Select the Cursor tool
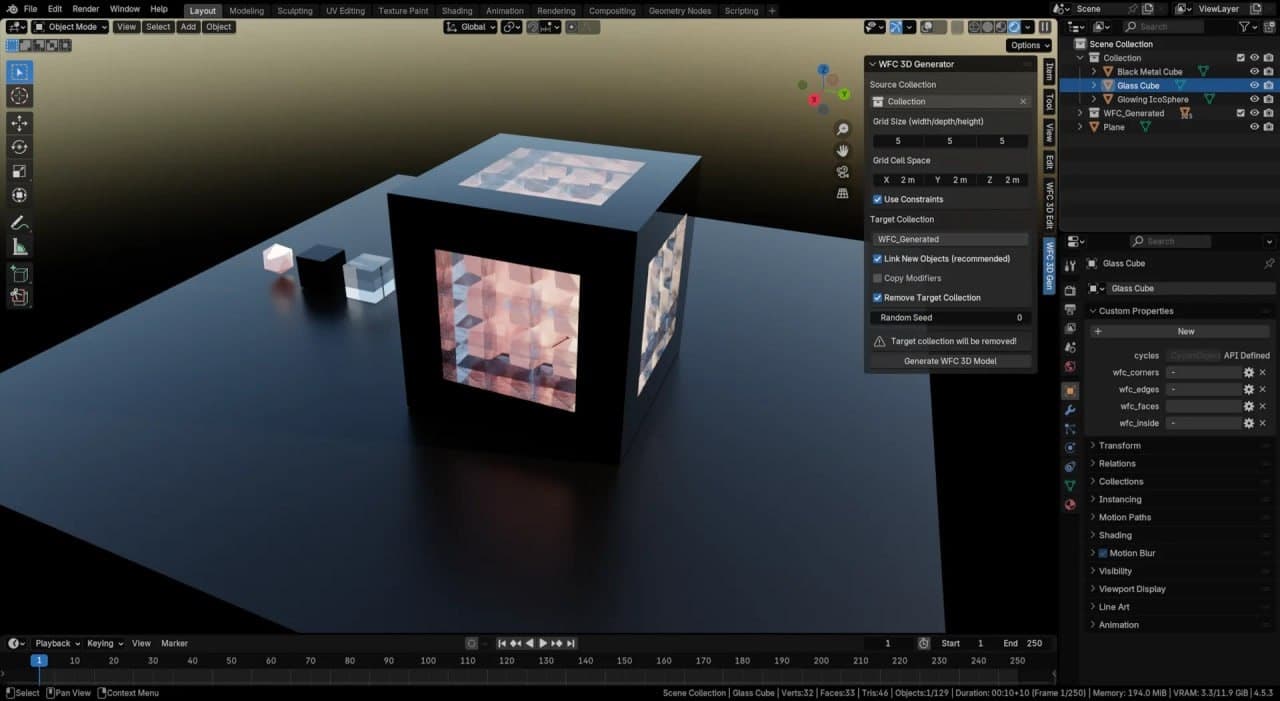Viewport: 1280px width, 701px height. [19, 96]
